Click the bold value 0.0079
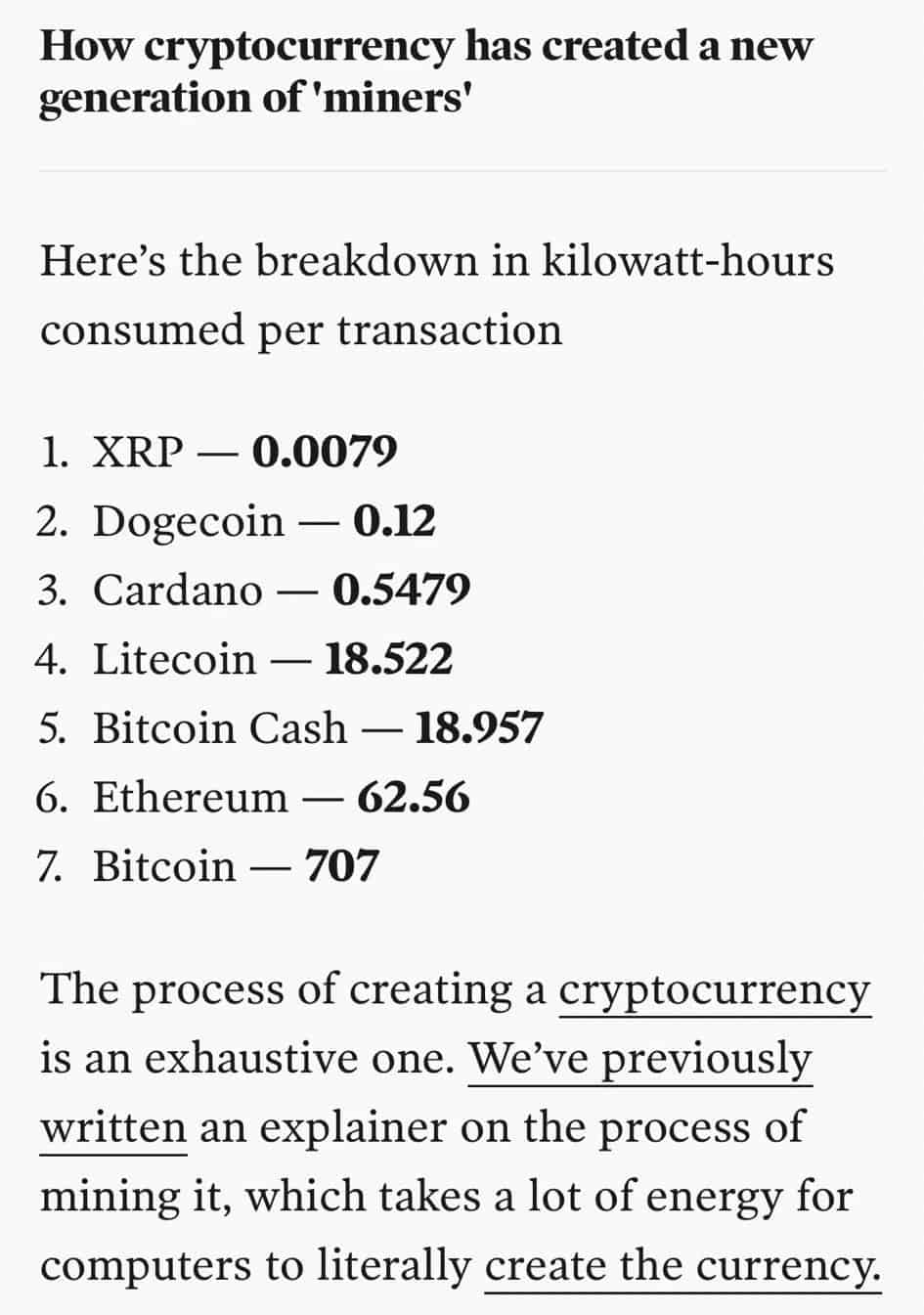Viewport: 924px width, 1315px height. (325, 452)
